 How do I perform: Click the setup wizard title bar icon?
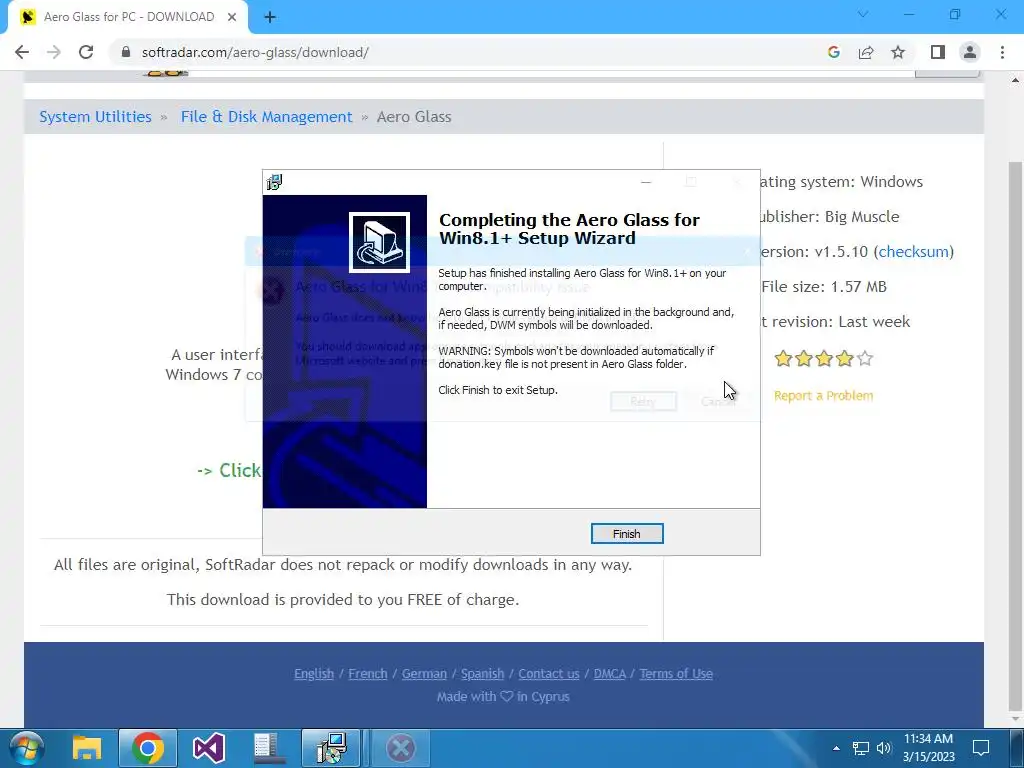click(274, 182)
